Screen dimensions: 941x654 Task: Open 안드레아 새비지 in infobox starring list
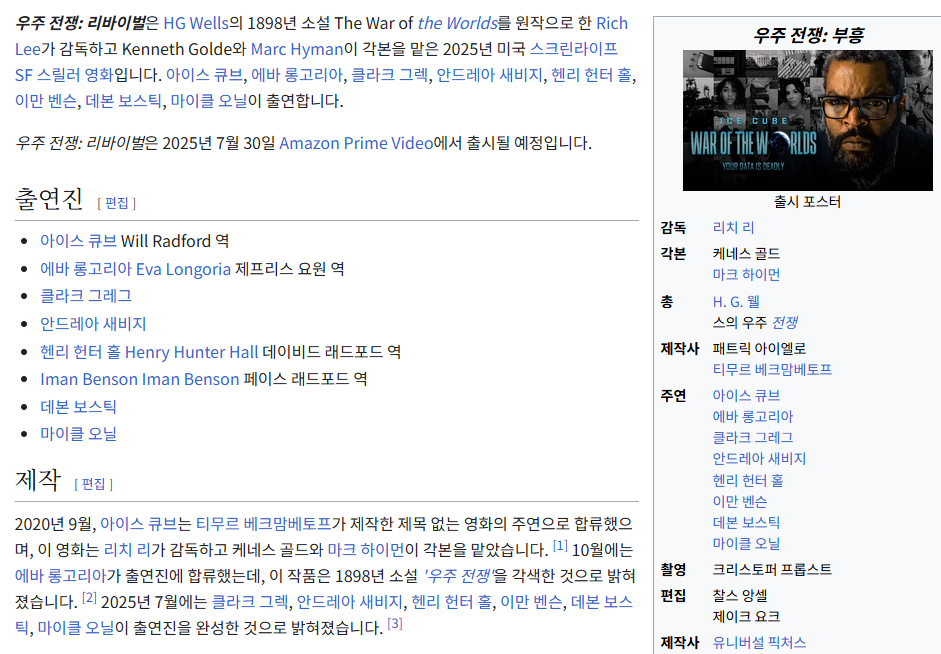[759, 459]
